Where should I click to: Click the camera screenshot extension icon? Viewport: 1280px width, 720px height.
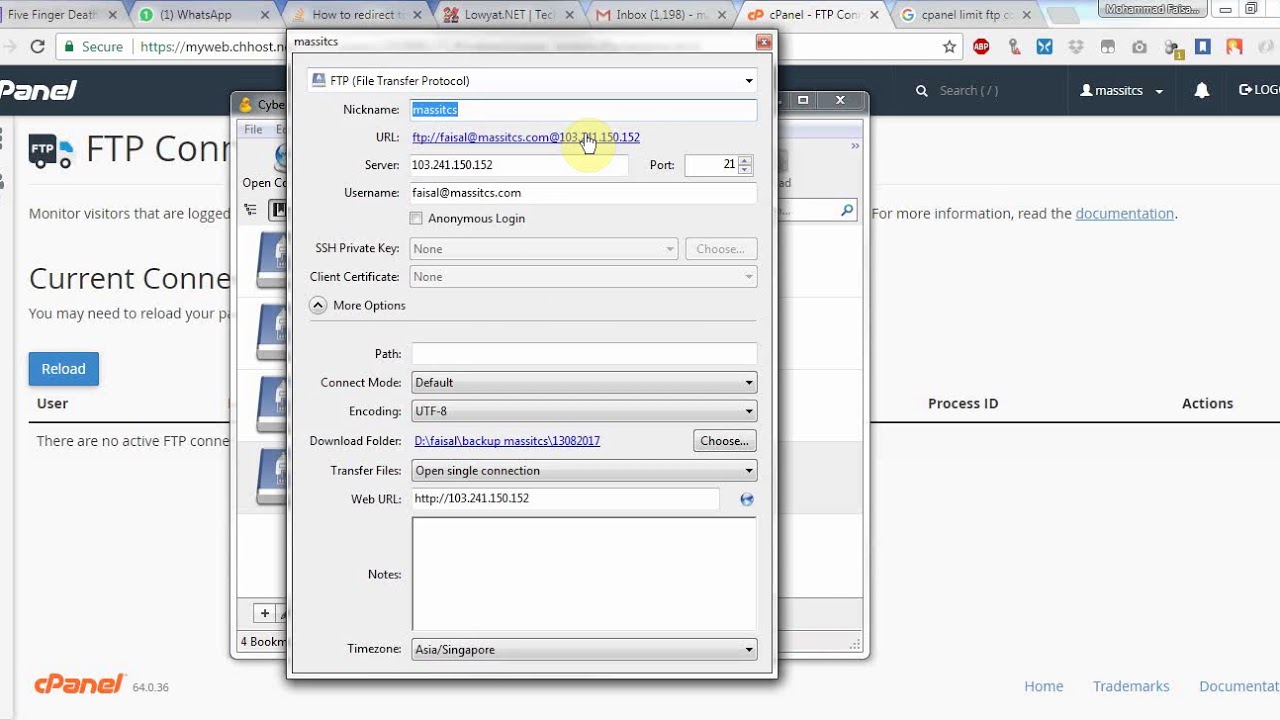[x=1139, y=46]
